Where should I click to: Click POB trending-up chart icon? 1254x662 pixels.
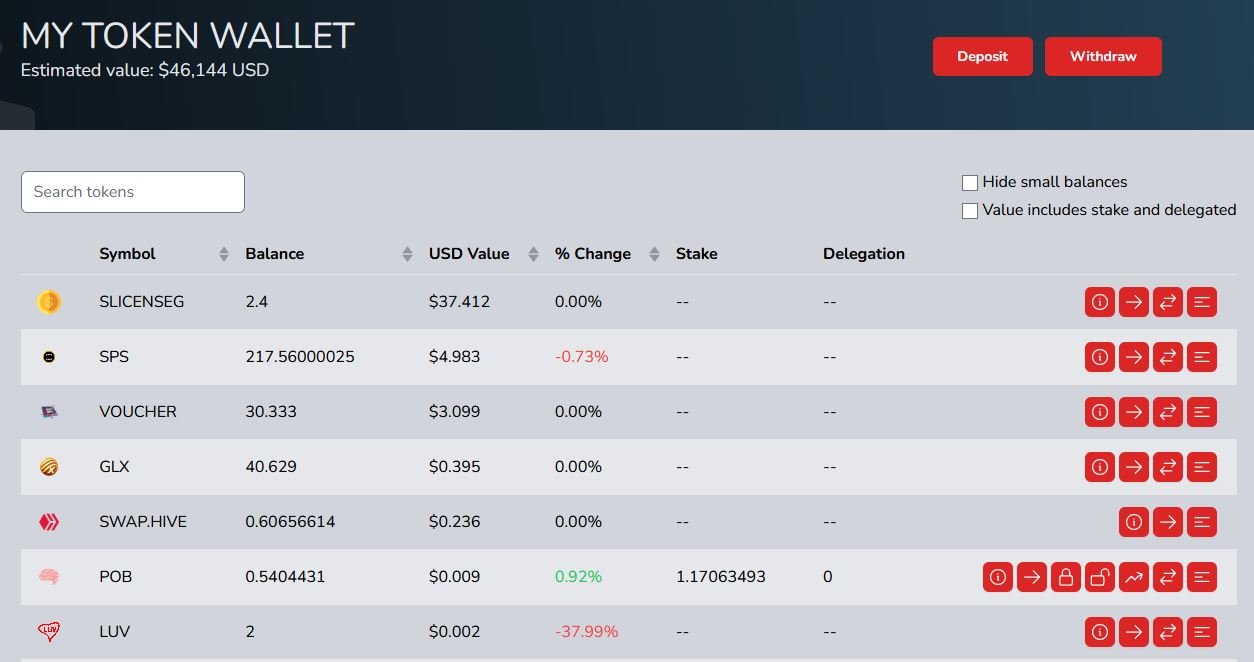pos(1134,577)
